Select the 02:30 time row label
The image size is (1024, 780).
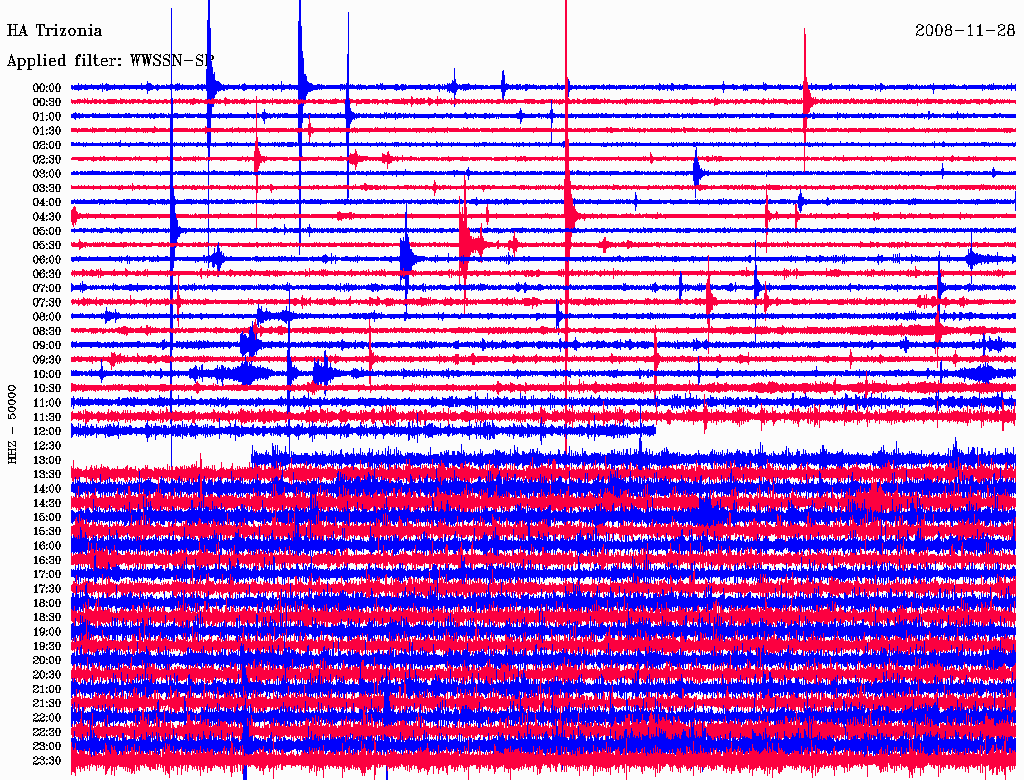47,159
